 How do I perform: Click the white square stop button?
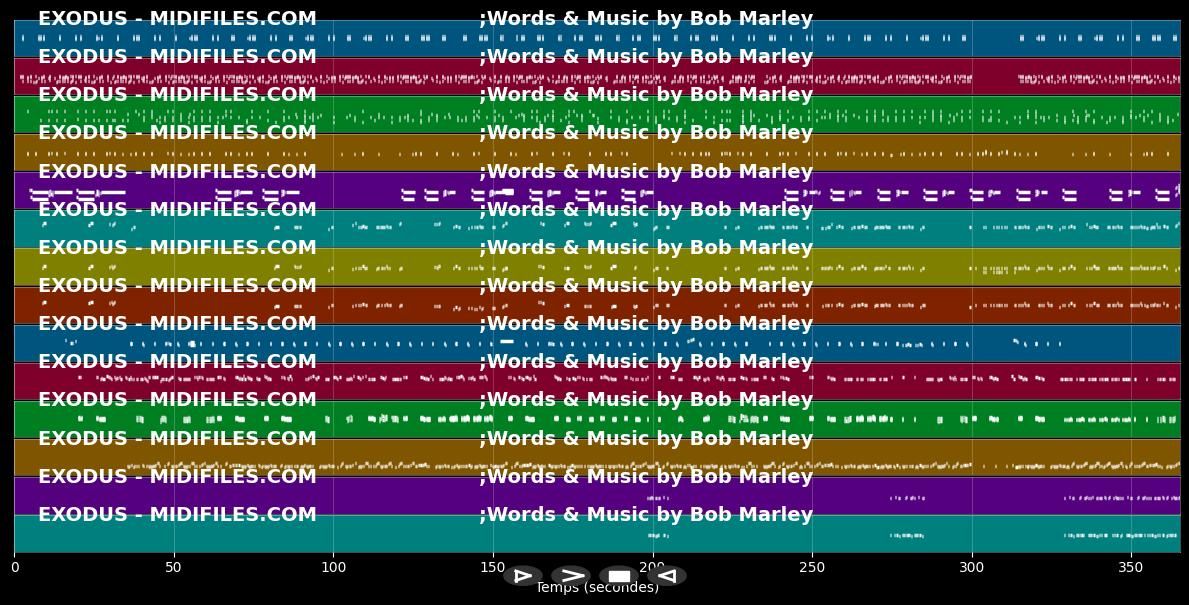tap(619, 576)
